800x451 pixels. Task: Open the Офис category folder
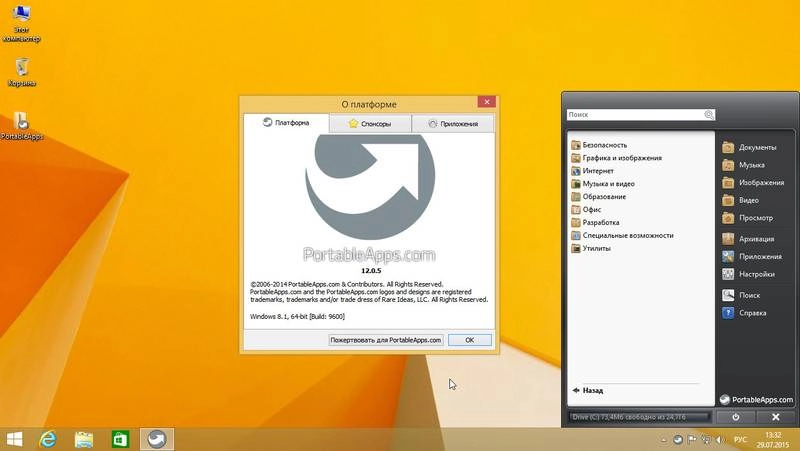pos(586,209)
